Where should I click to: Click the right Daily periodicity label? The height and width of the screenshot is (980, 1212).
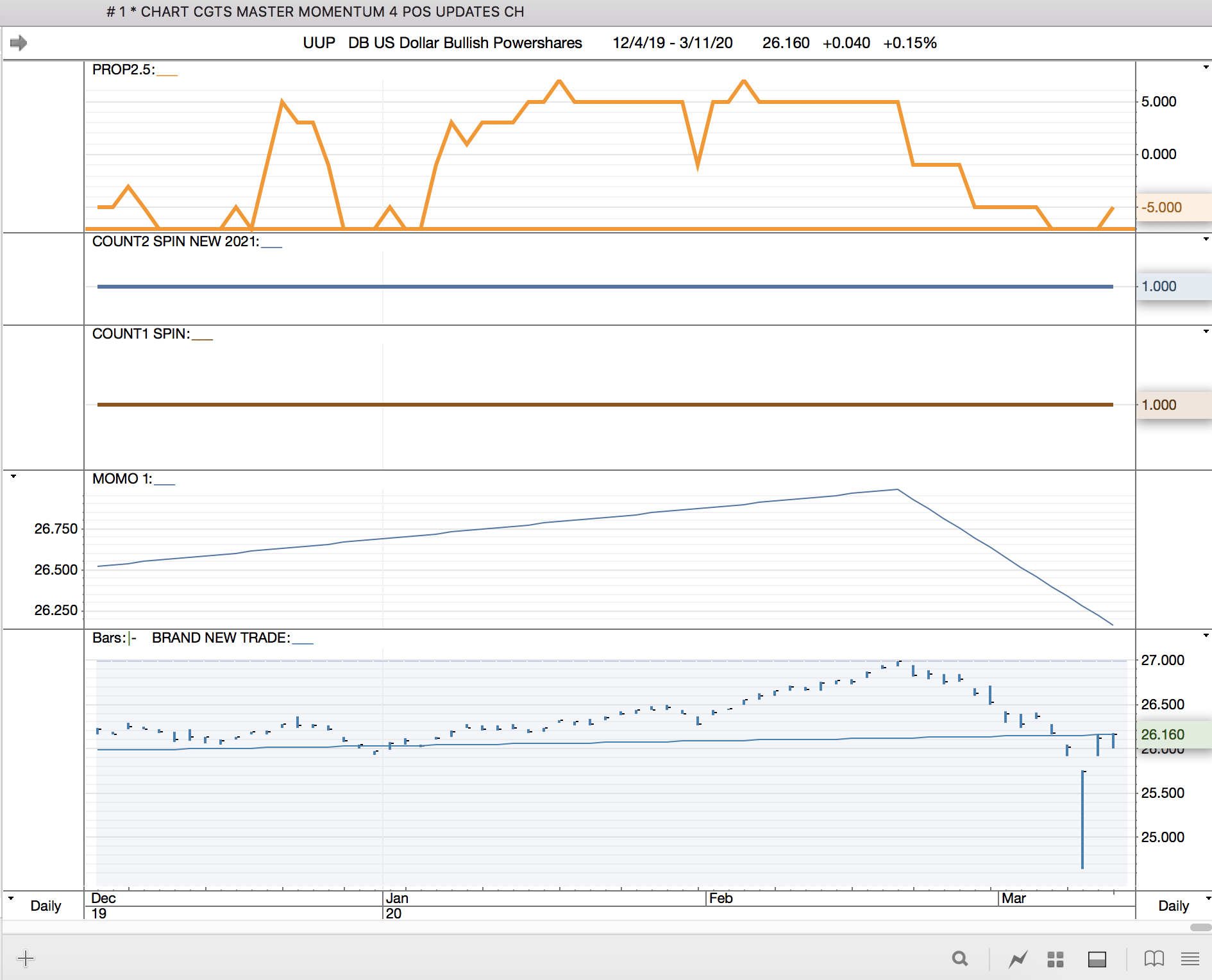tap(1174, 906)
